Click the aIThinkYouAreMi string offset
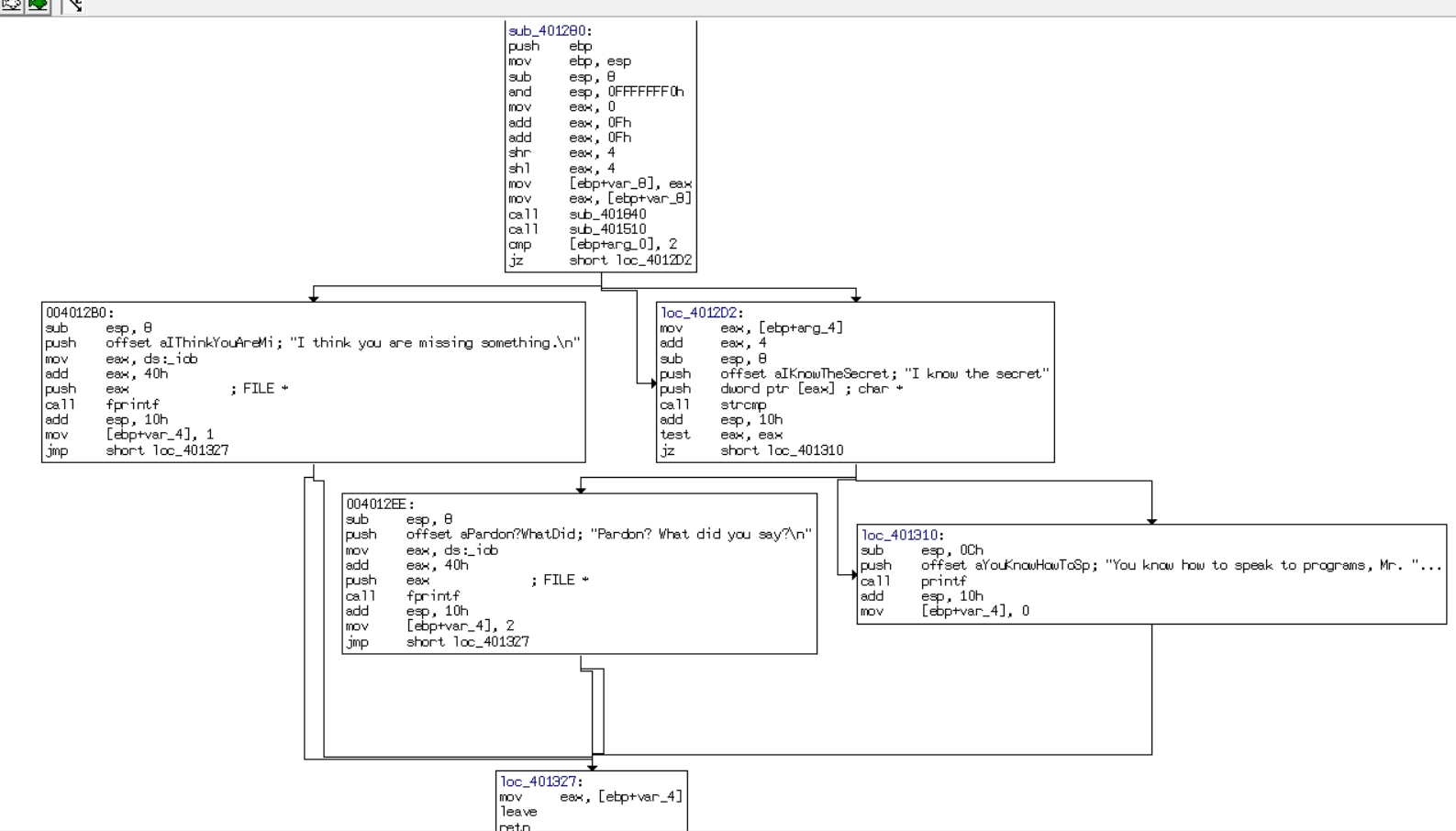The height and width of the screenshot is (831, 1456). pyautogui.click(x=219, y=343)
